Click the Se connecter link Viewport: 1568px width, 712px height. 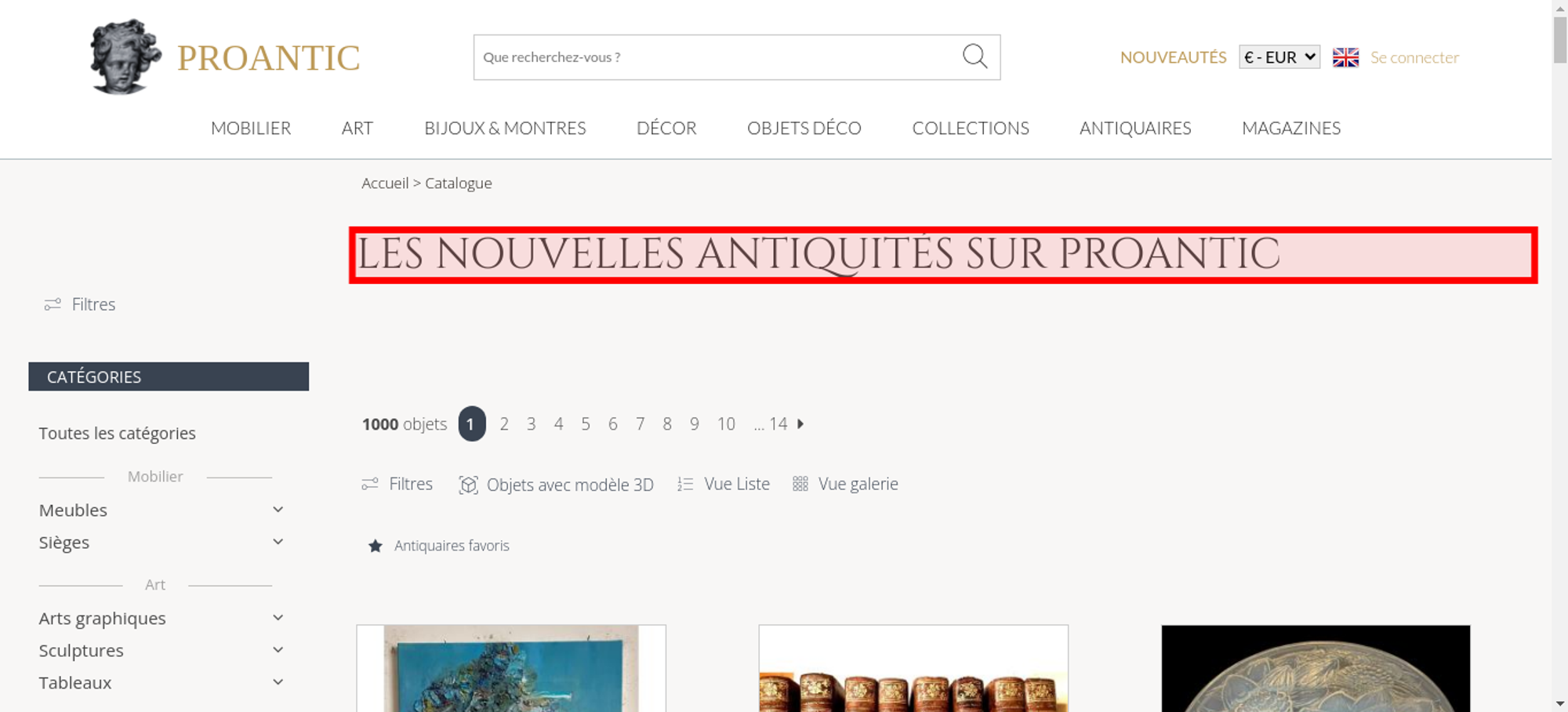click(1414, 57)
